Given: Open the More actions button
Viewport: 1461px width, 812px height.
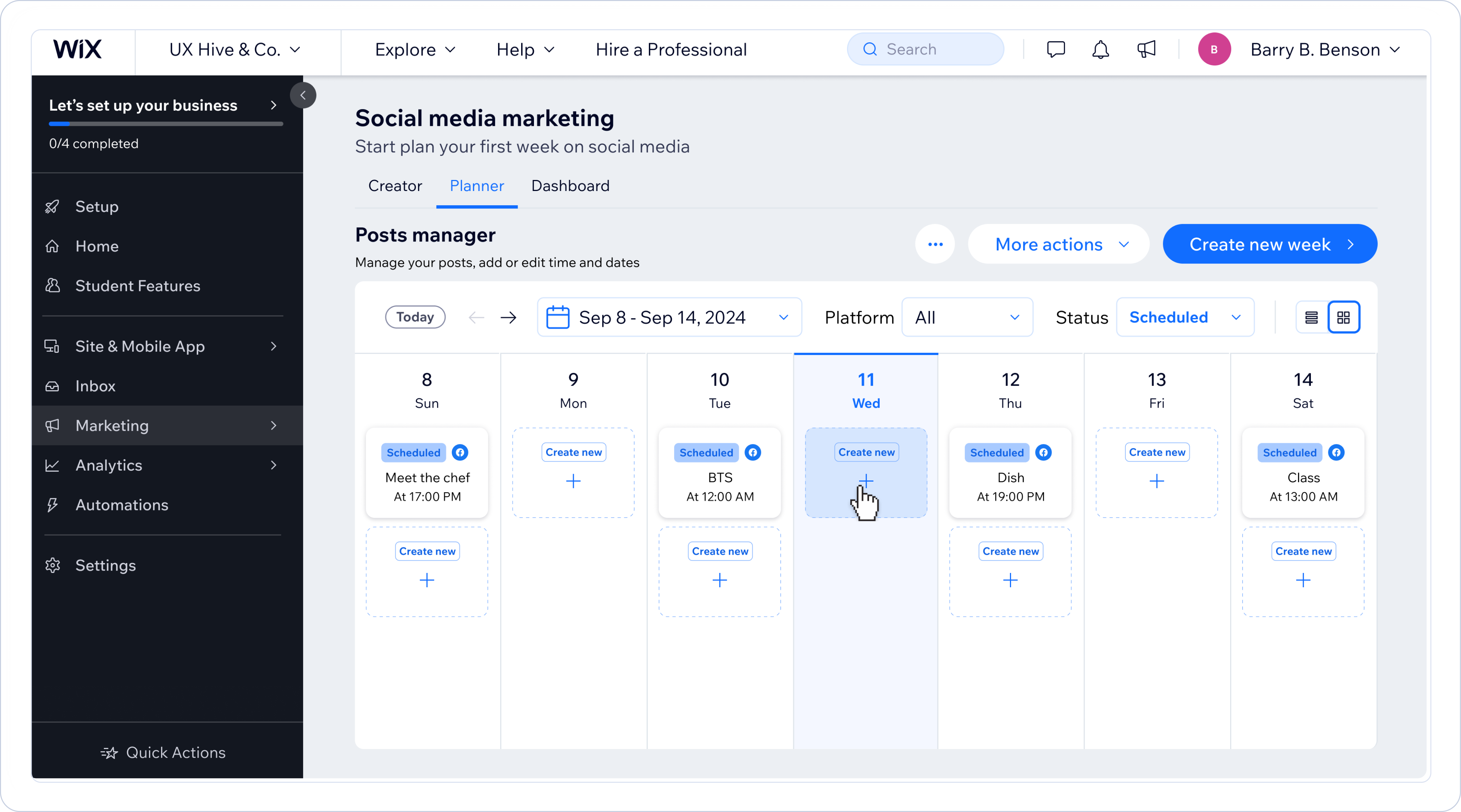Looking at the screenshot, I should [x=1058, y=244].
